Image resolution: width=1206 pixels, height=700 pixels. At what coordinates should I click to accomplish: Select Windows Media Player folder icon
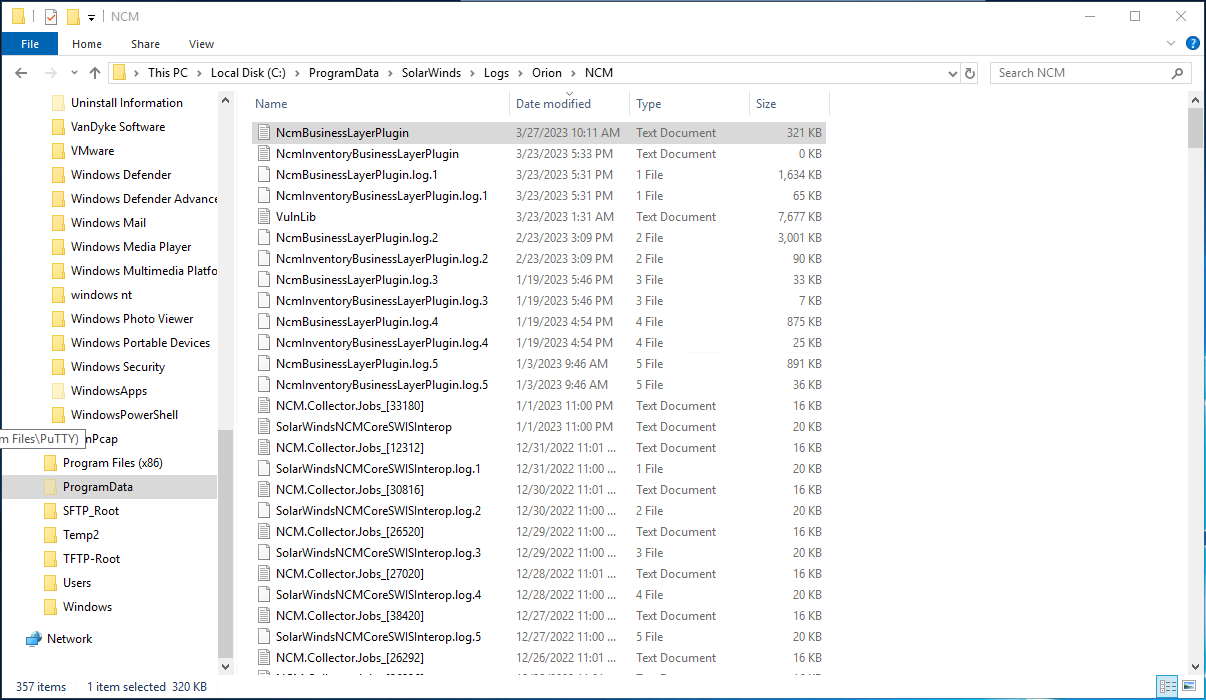[58, 247]
